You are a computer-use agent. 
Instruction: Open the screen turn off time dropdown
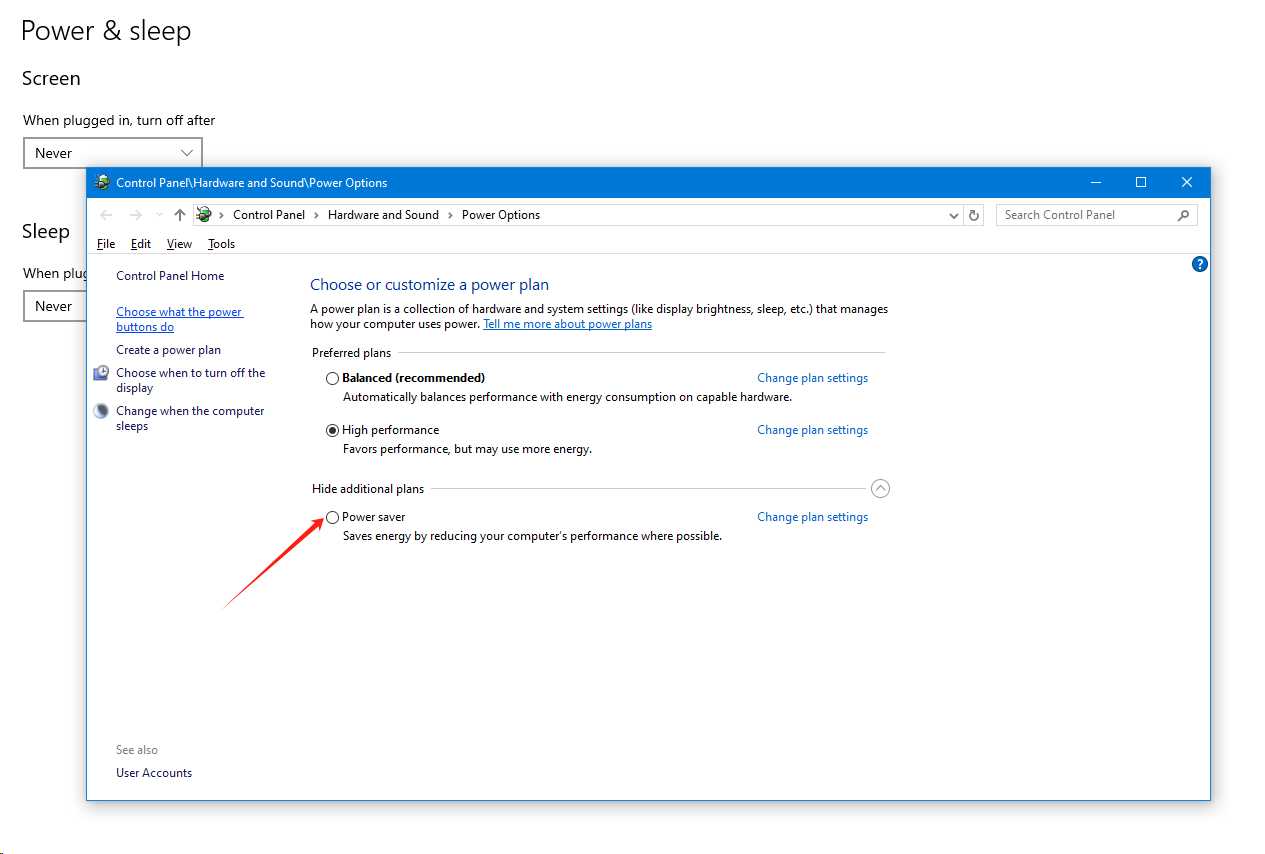click(113, 153)
